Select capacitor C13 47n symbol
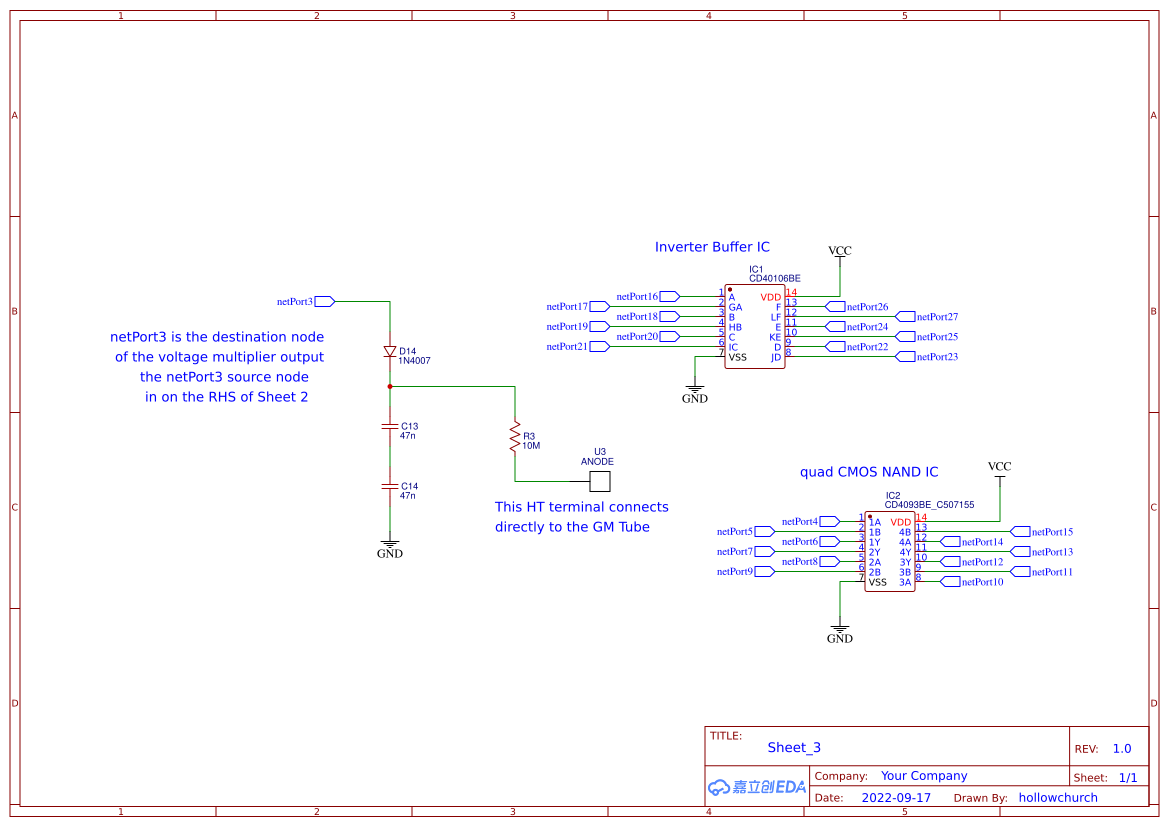 click(390, 428)
